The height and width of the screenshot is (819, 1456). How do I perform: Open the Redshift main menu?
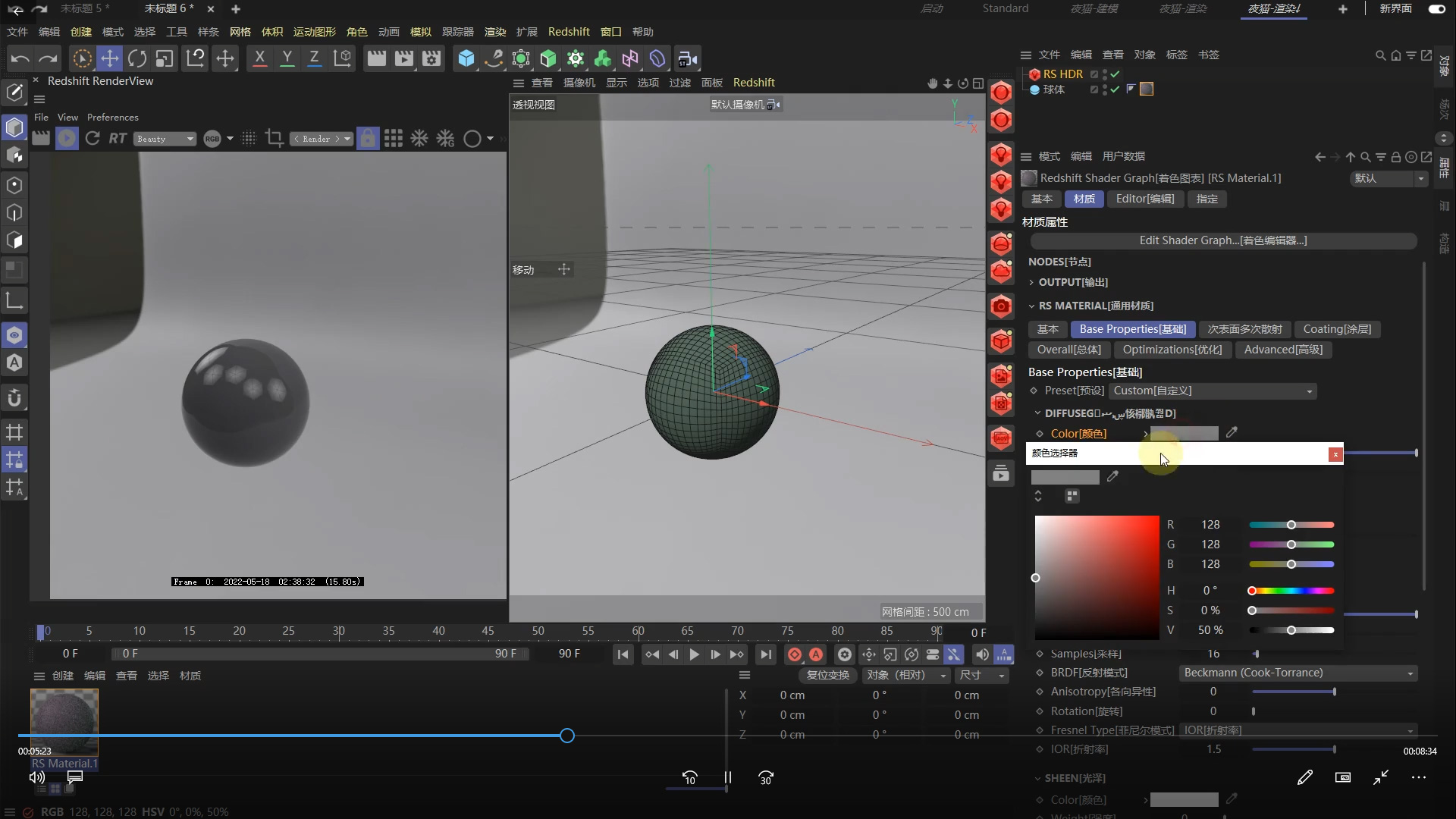pos(569,31)
